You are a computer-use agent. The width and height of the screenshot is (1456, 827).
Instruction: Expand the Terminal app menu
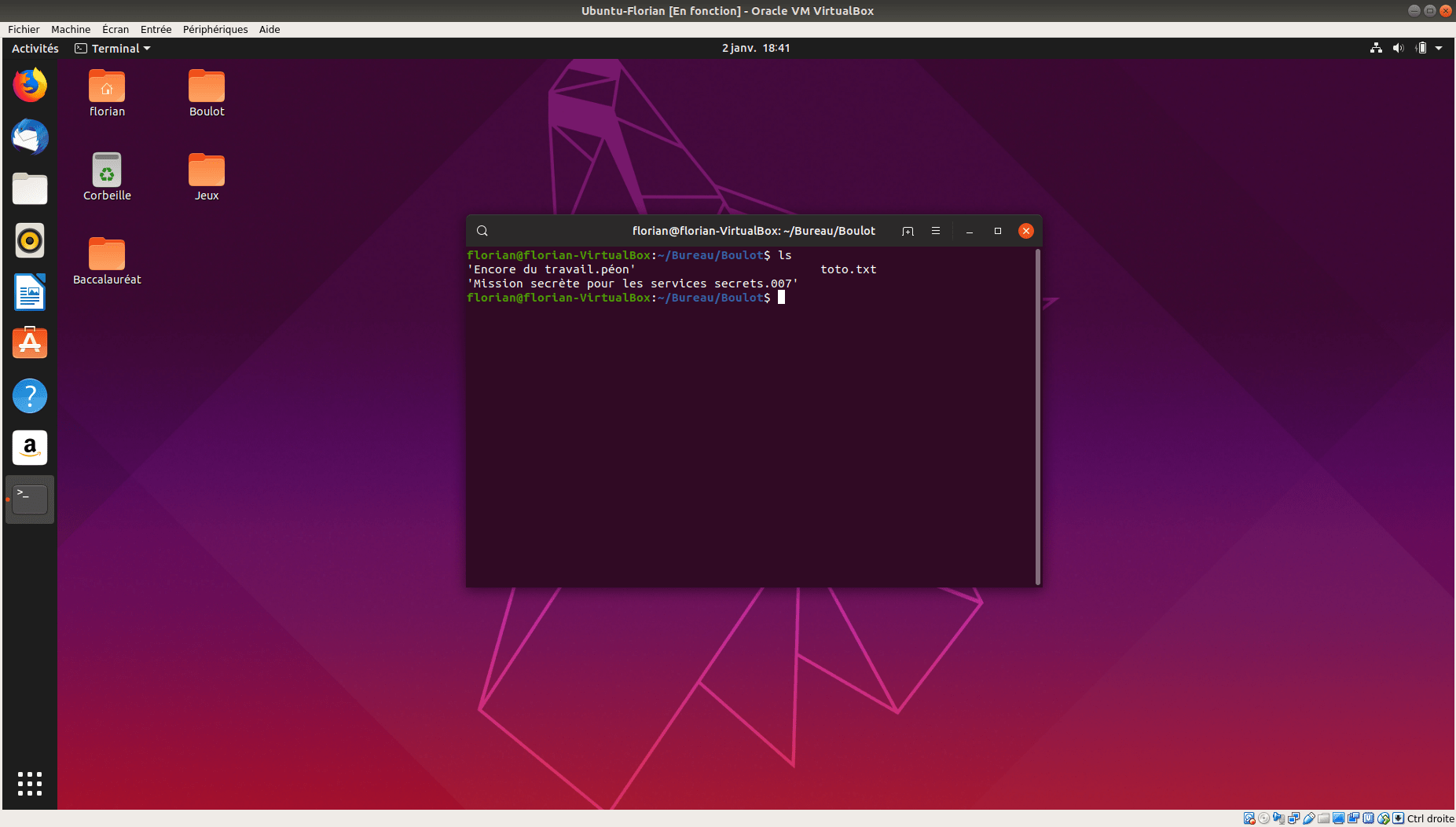pyautogui.click(x=113, y=49)
